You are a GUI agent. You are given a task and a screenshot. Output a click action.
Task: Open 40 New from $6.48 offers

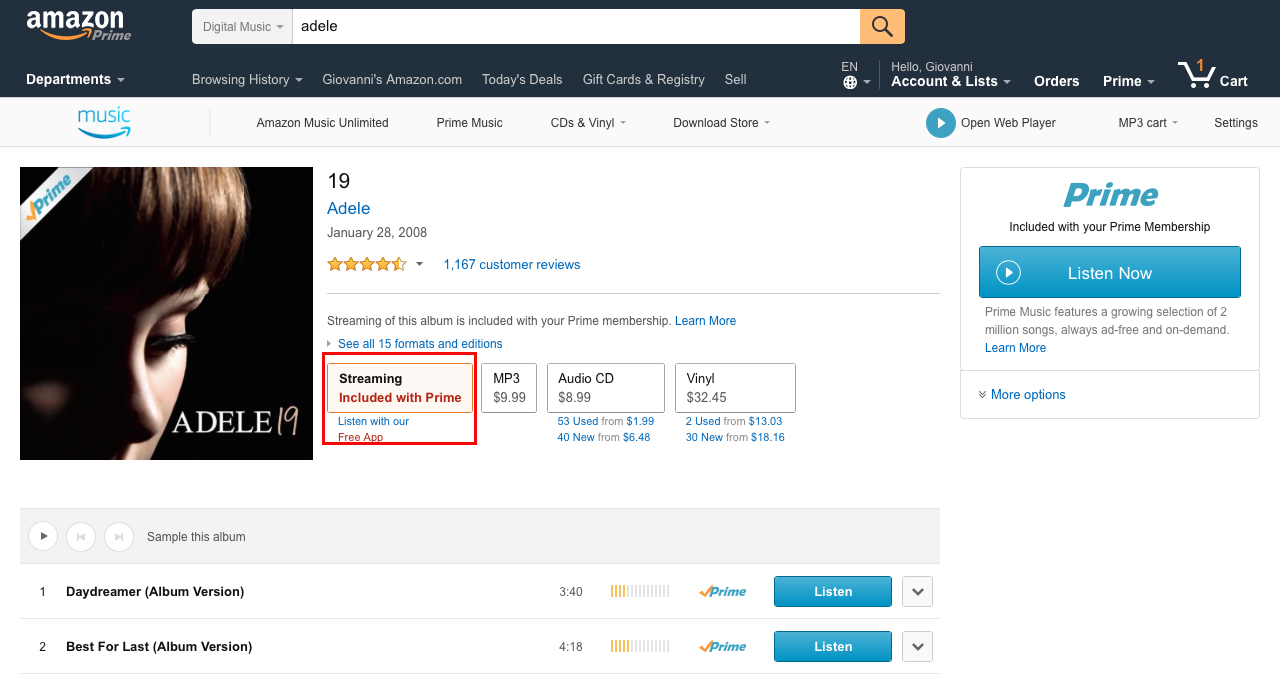(x=604, y=437)
